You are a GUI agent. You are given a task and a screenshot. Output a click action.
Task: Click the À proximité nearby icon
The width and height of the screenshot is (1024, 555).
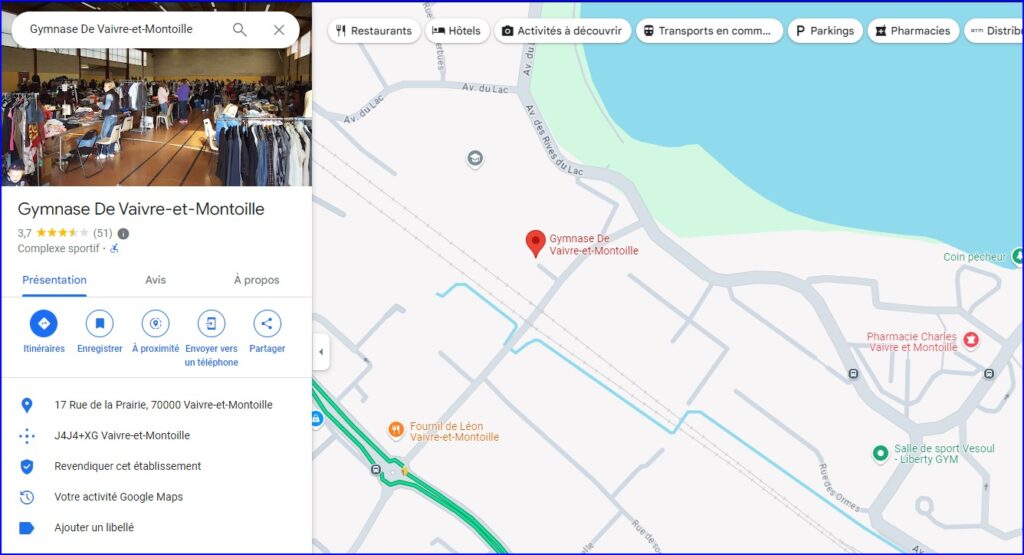tap(155, 323)
